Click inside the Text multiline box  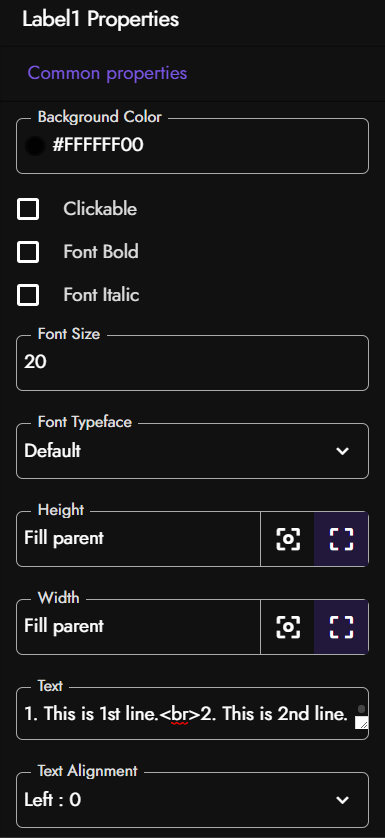tap(188, 713)
